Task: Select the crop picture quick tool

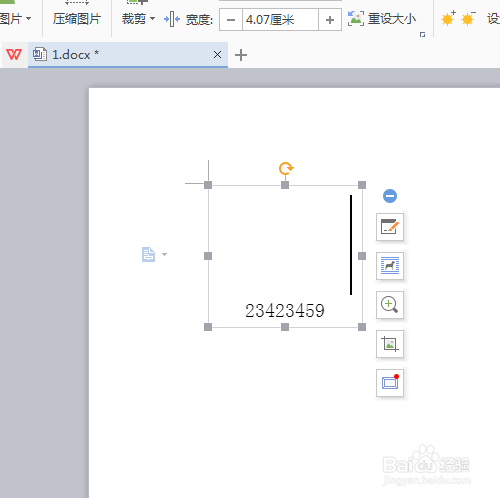Action: pyautogui.click(x=390, y=344)
